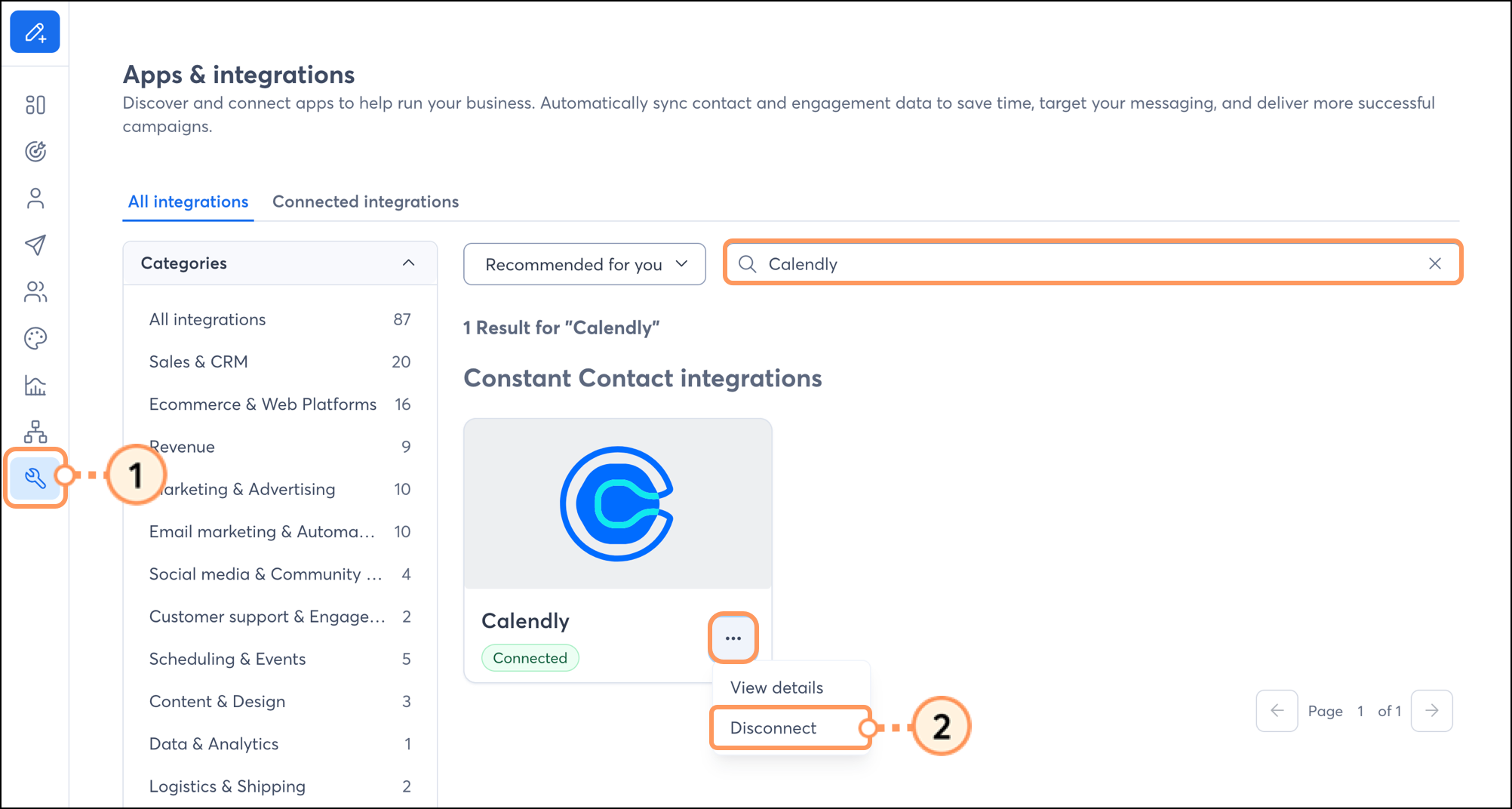
Task: Select Customer support & Engagement category
Action: pyautogui.click(x=280, y=617)
